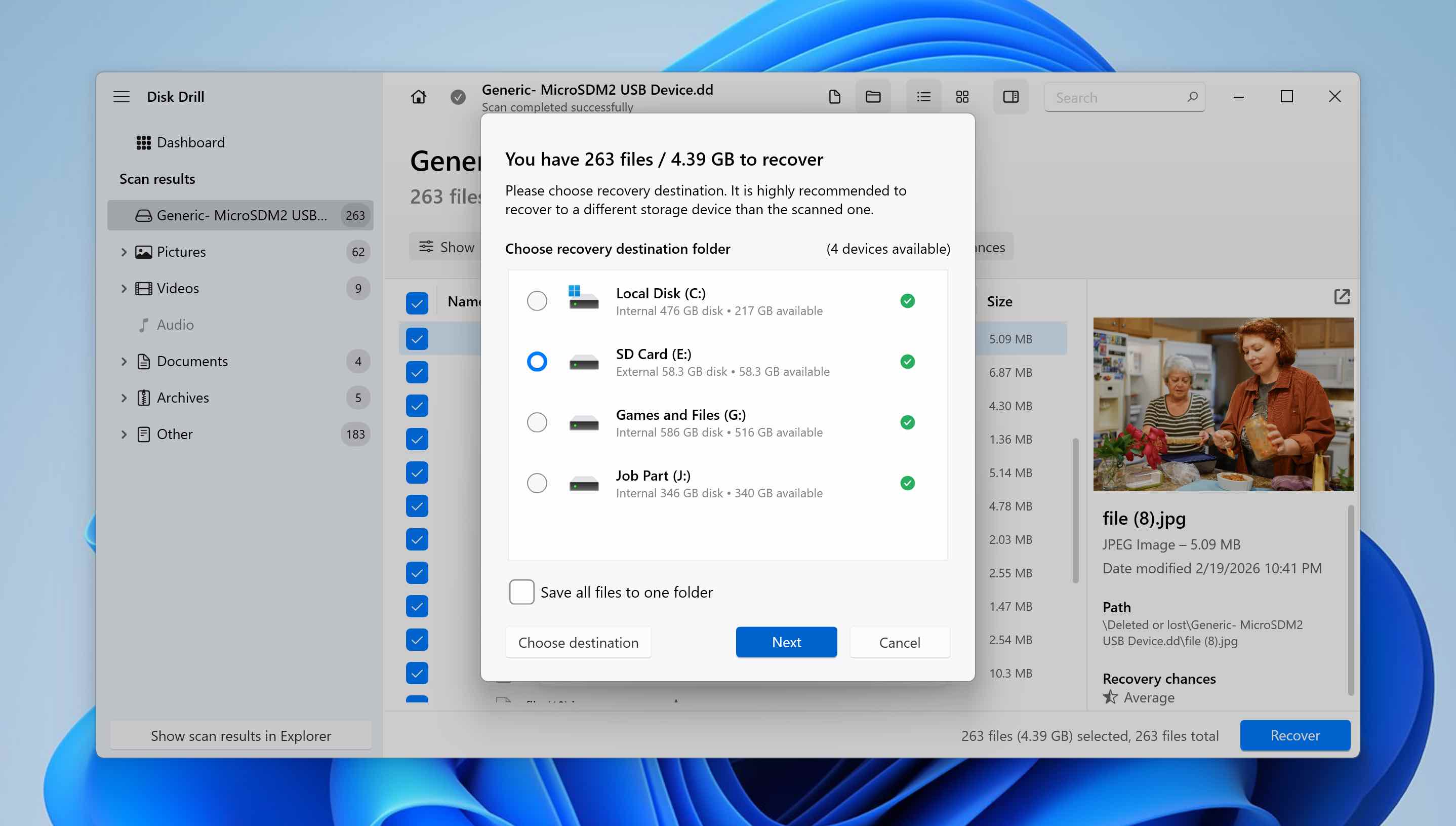Toggle the preview panel icon
This screenshot has height=826, width=1456.
coord(1010,96)
